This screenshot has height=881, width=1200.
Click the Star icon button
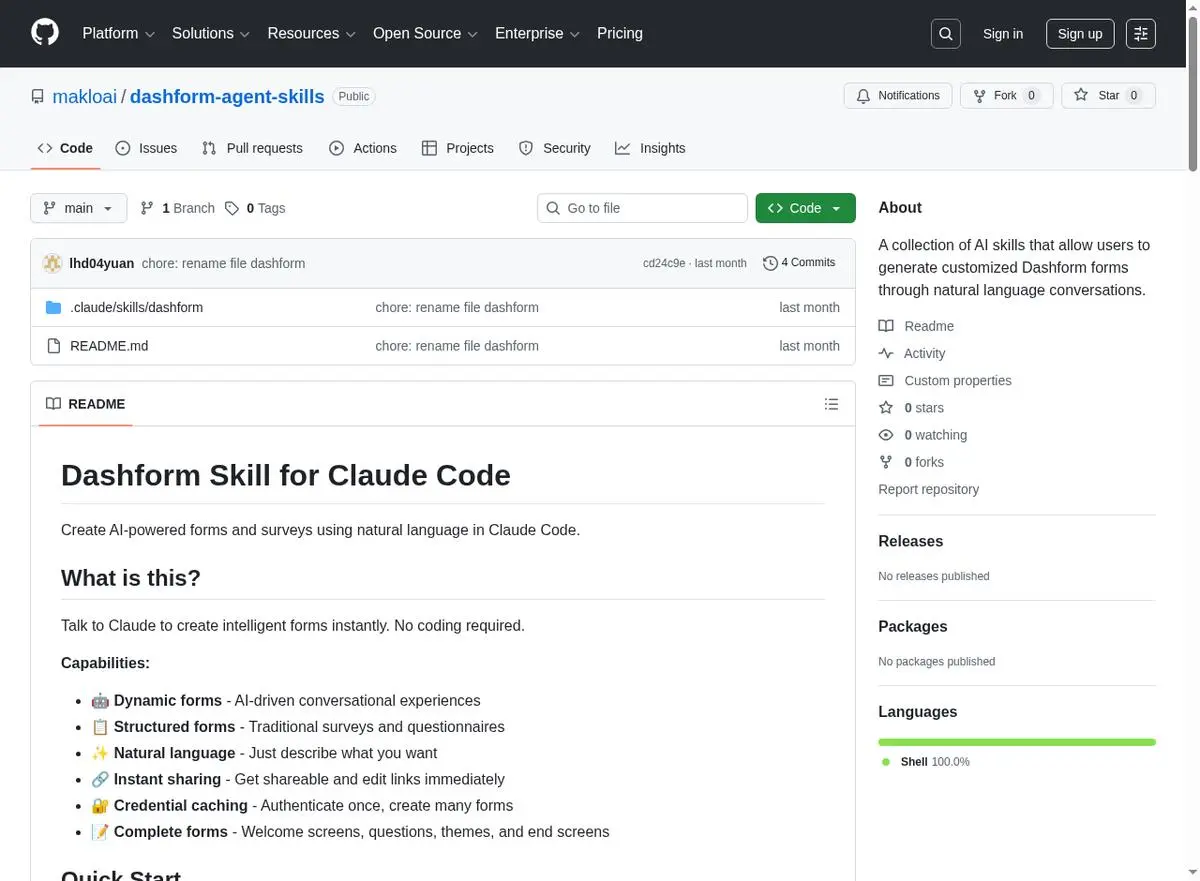[x=1081, y=95]
